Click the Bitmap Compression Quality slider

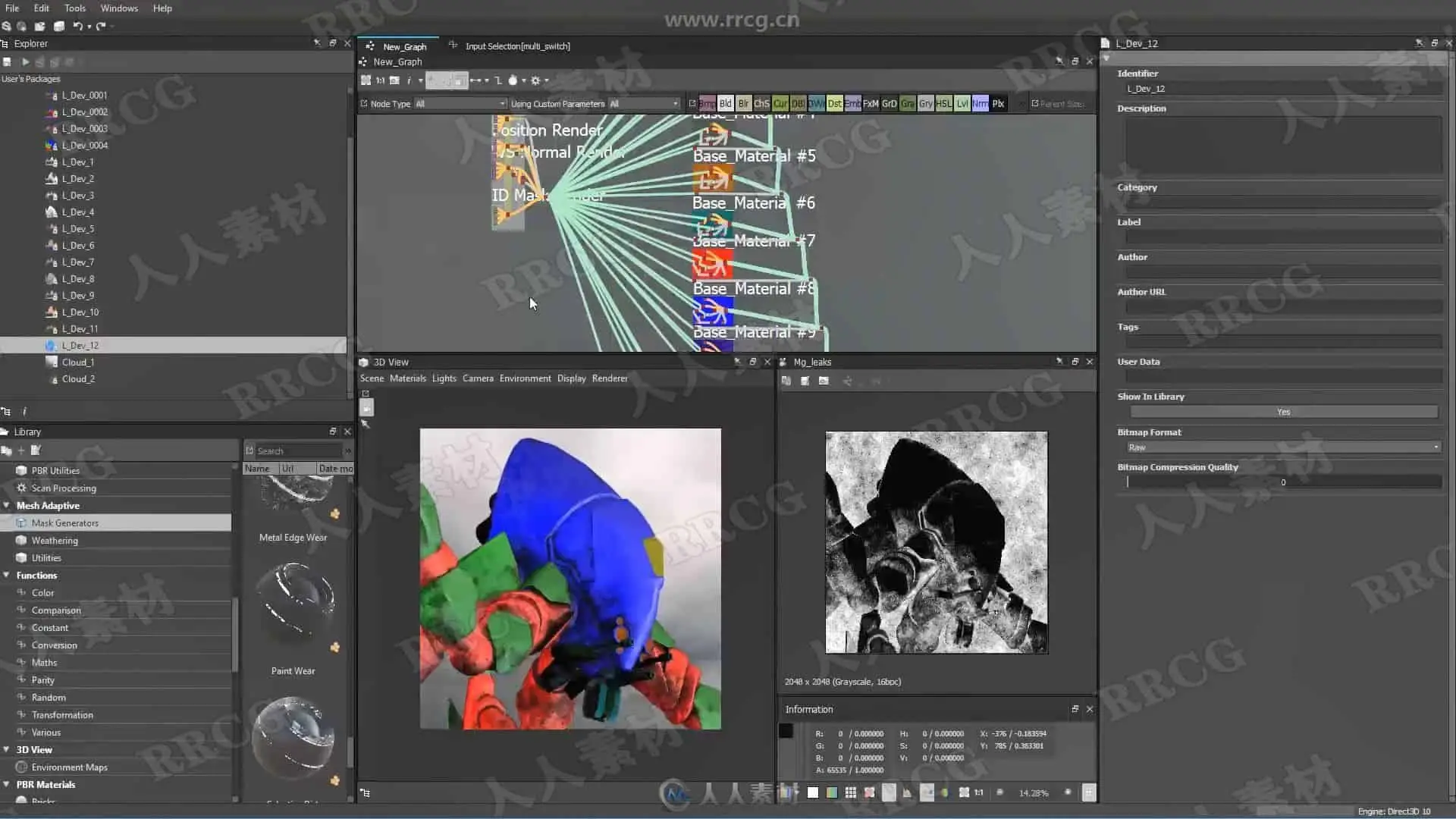pyautogui.click(x=1283, y=482)
